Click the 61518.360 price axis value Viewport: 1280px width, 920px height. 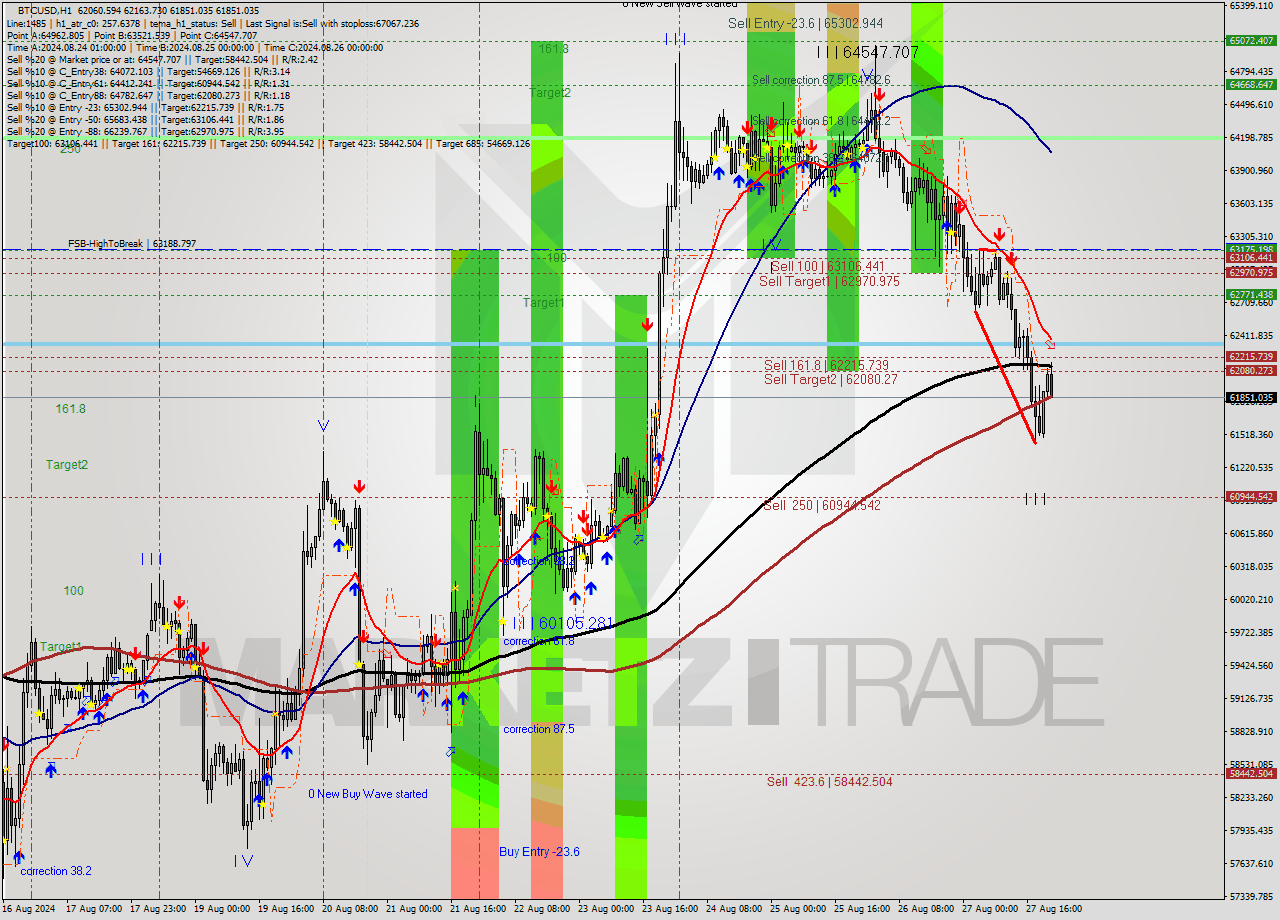tap(1250, 434)
